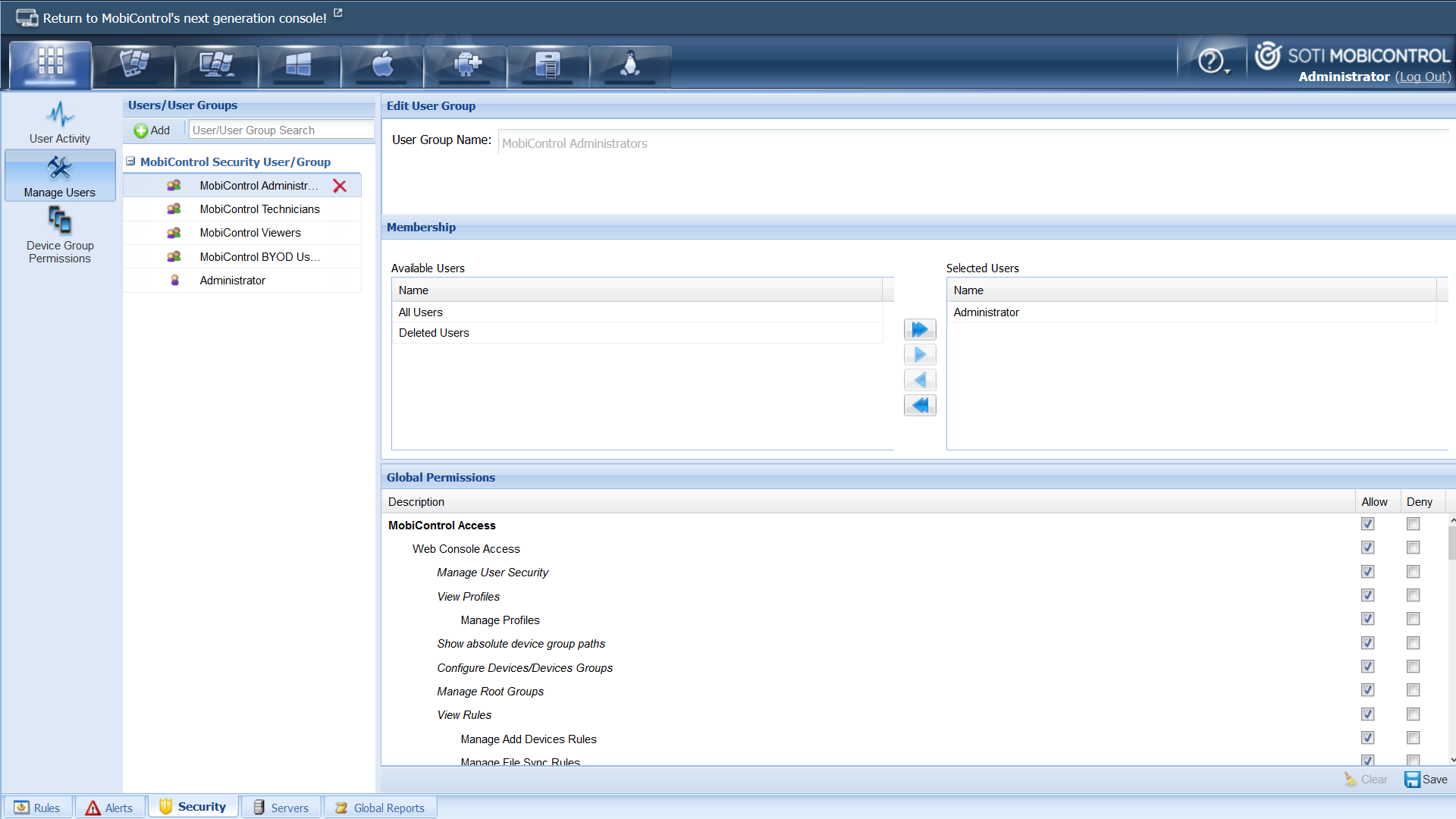
Task: Enable Allow for Manage Profiles
Action: click(x=1367, y=618)
